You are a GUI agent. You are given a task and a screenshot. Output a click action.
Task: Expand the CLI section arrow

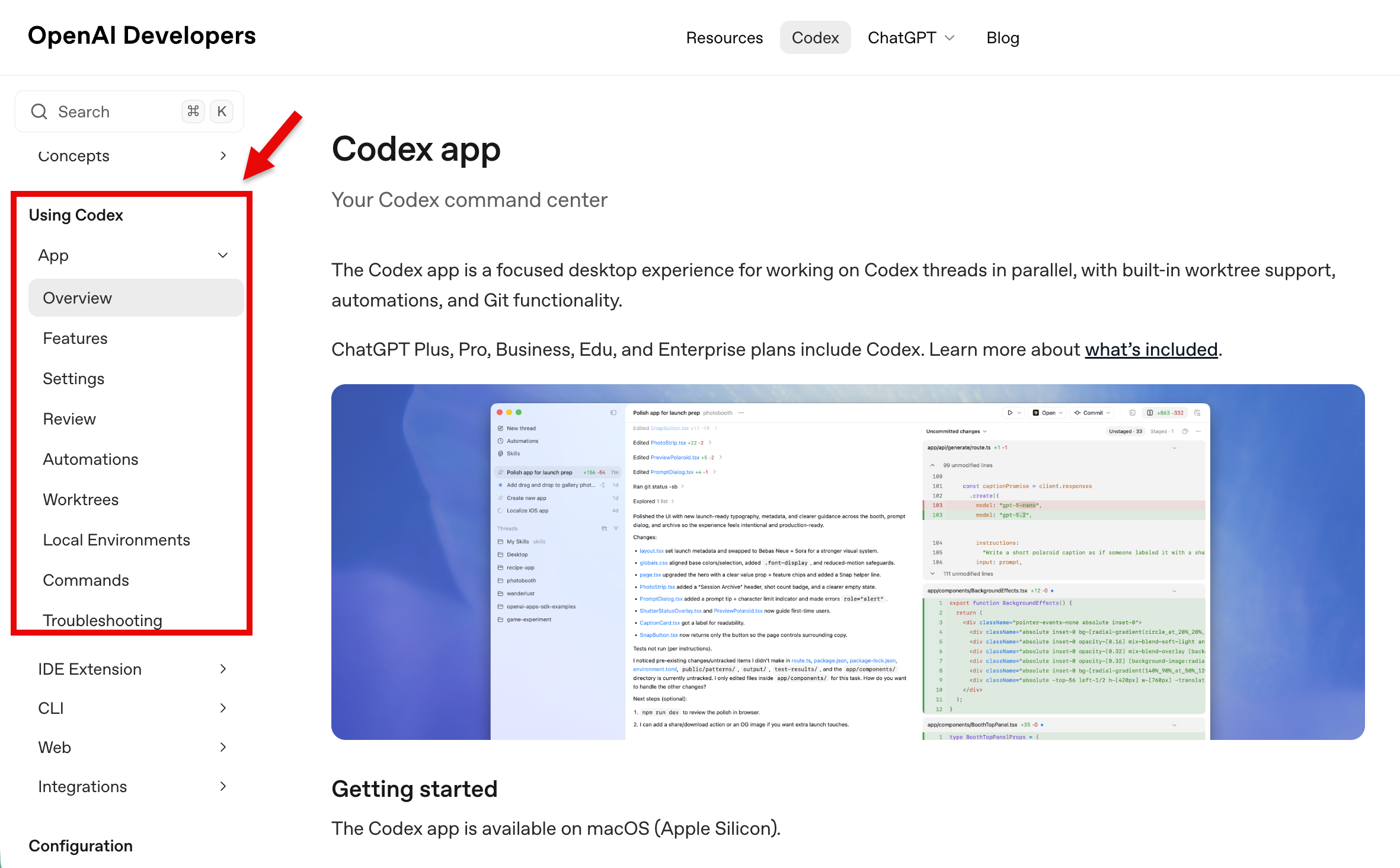[x=223, y=709]
